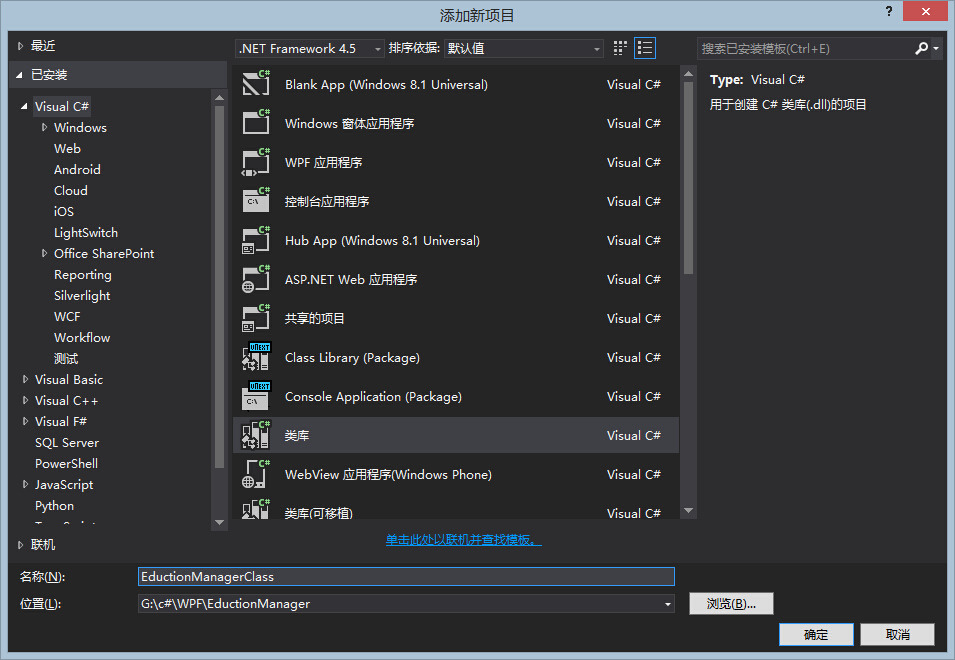Select the iOS category
The width and height of the screenshot is (955, 660).
coord(64,211)
